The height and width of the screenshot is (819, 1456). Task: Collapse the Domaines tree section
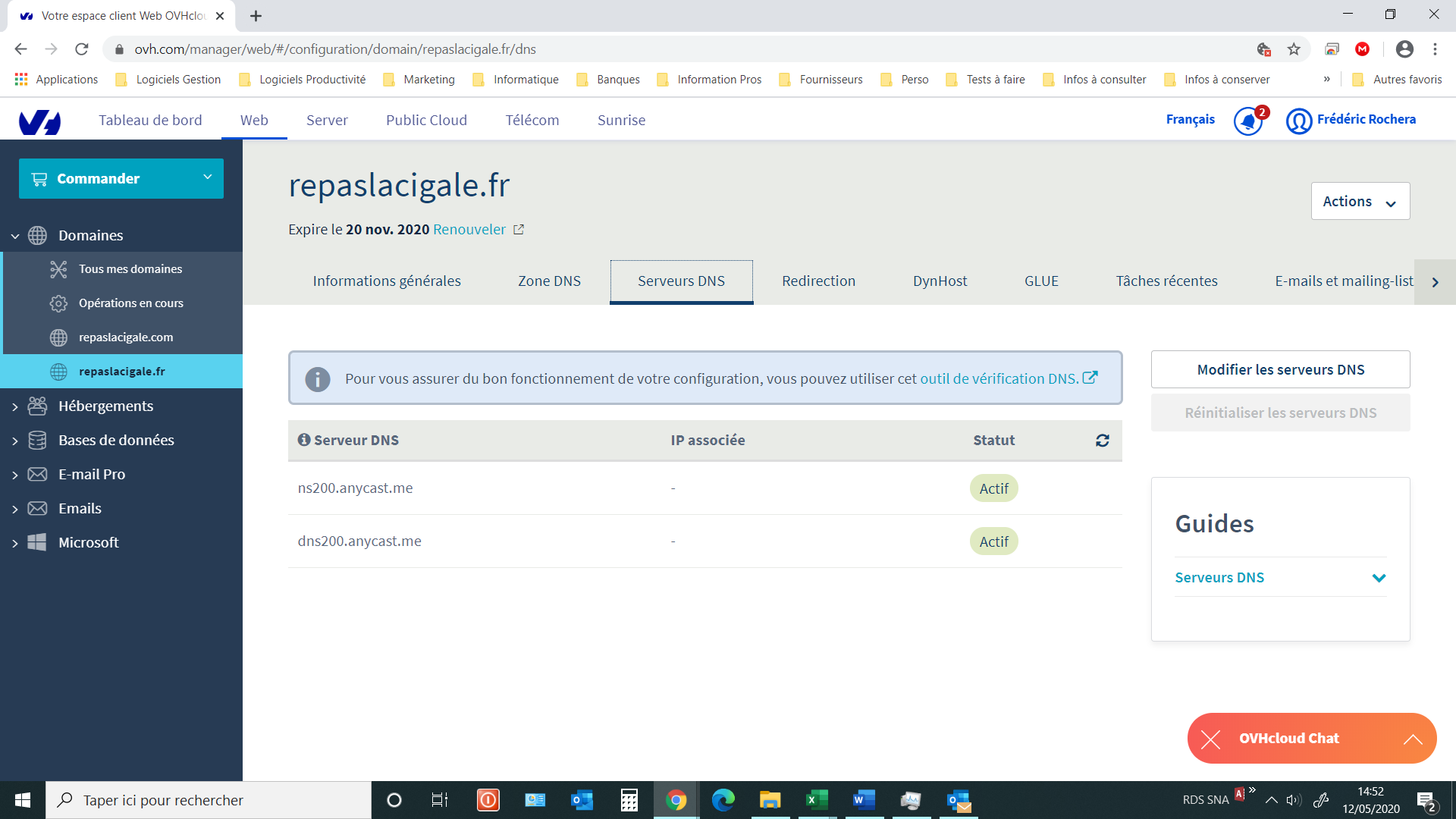[15, 236]
